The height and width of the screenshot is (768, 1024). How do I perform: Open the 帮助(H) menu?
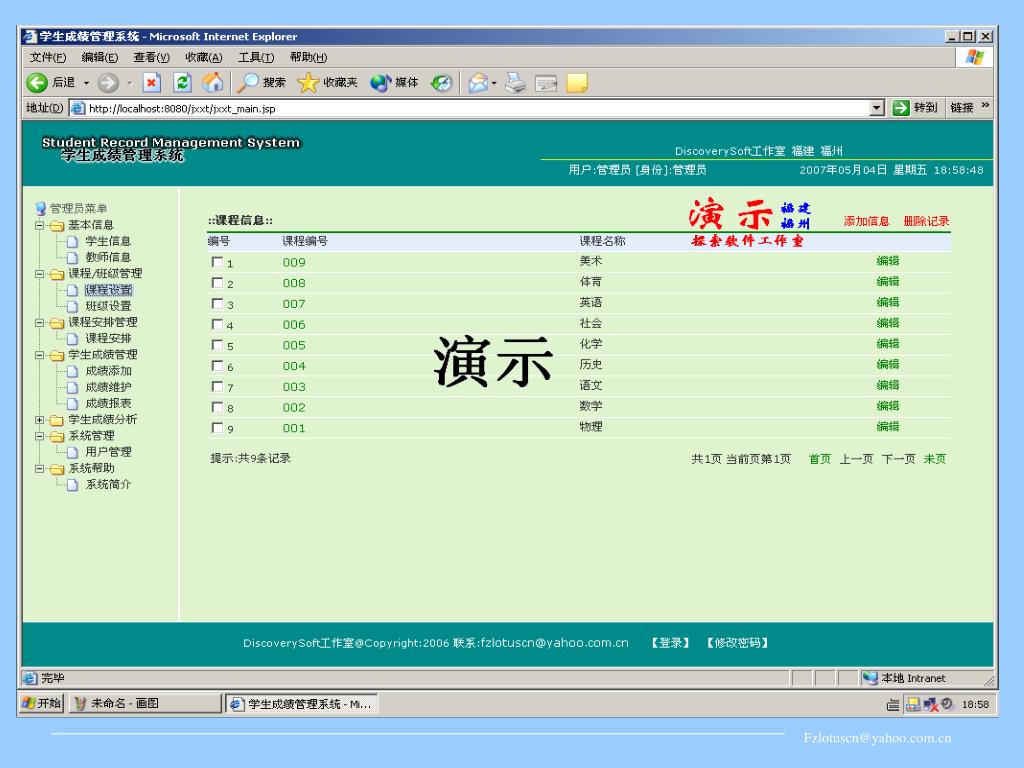(308, 57)
